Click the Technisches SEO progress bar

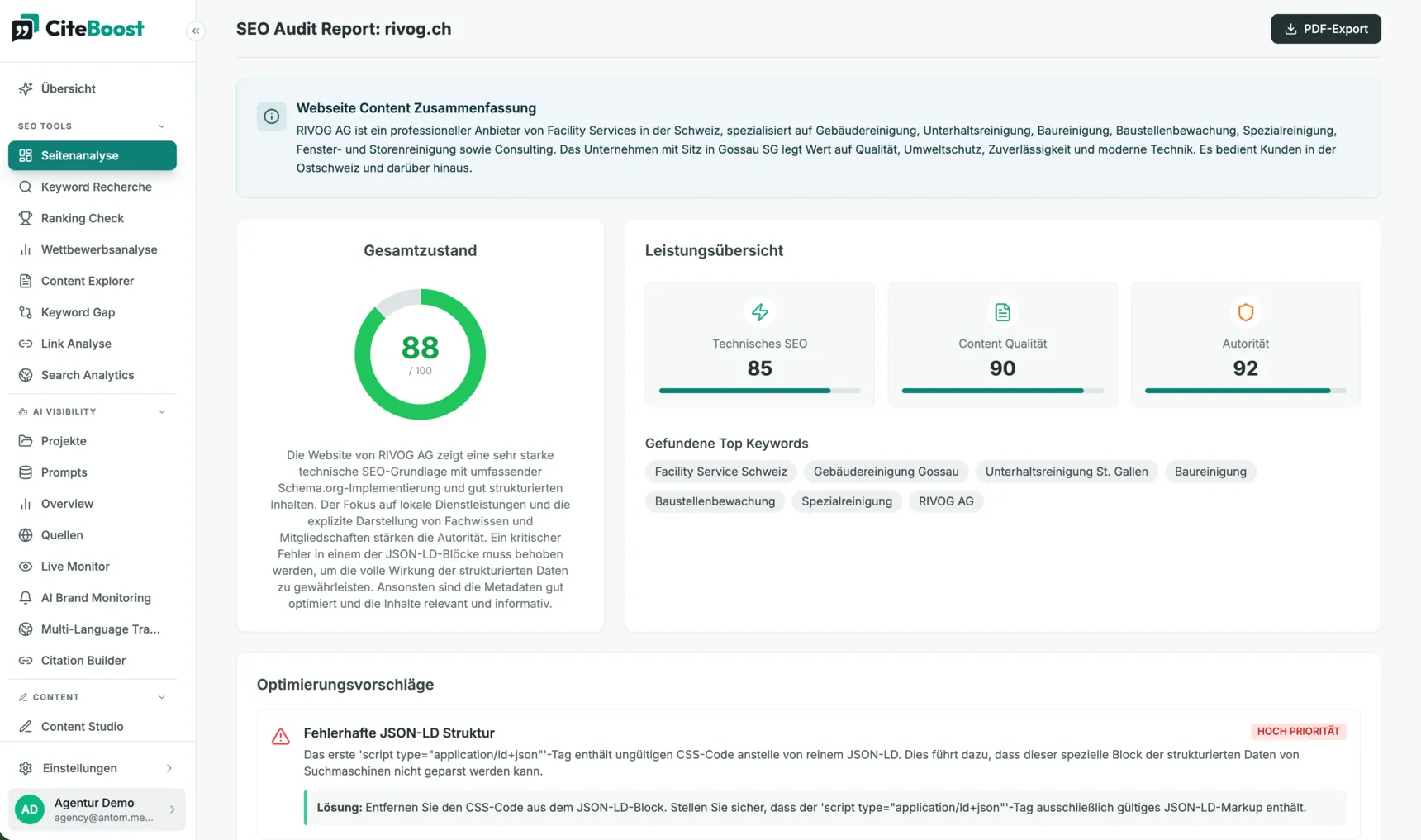[x=760, y=391]
